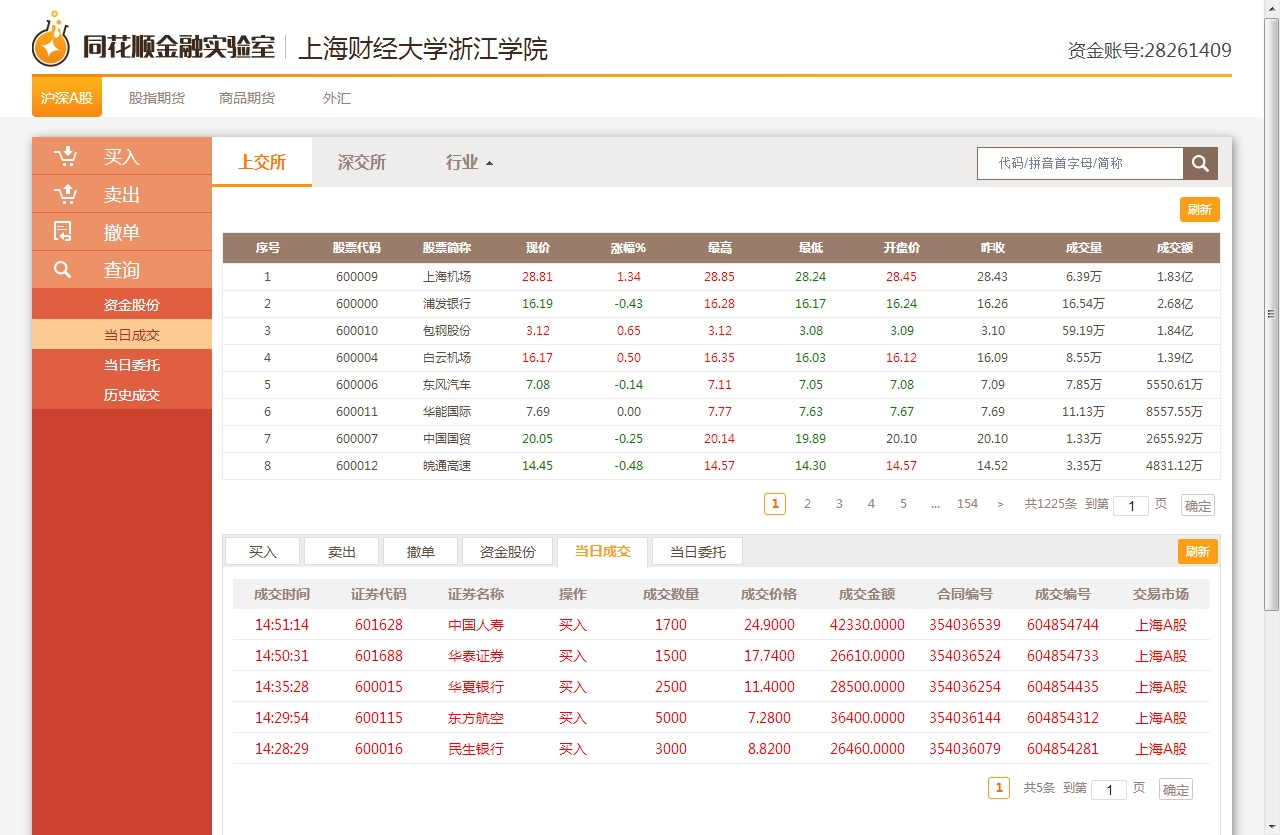Viewport: 1280px width, 835px height.
Task: Expand the 行业 industry dropdown
Action: pyautogui.click(x=469, y=163)
